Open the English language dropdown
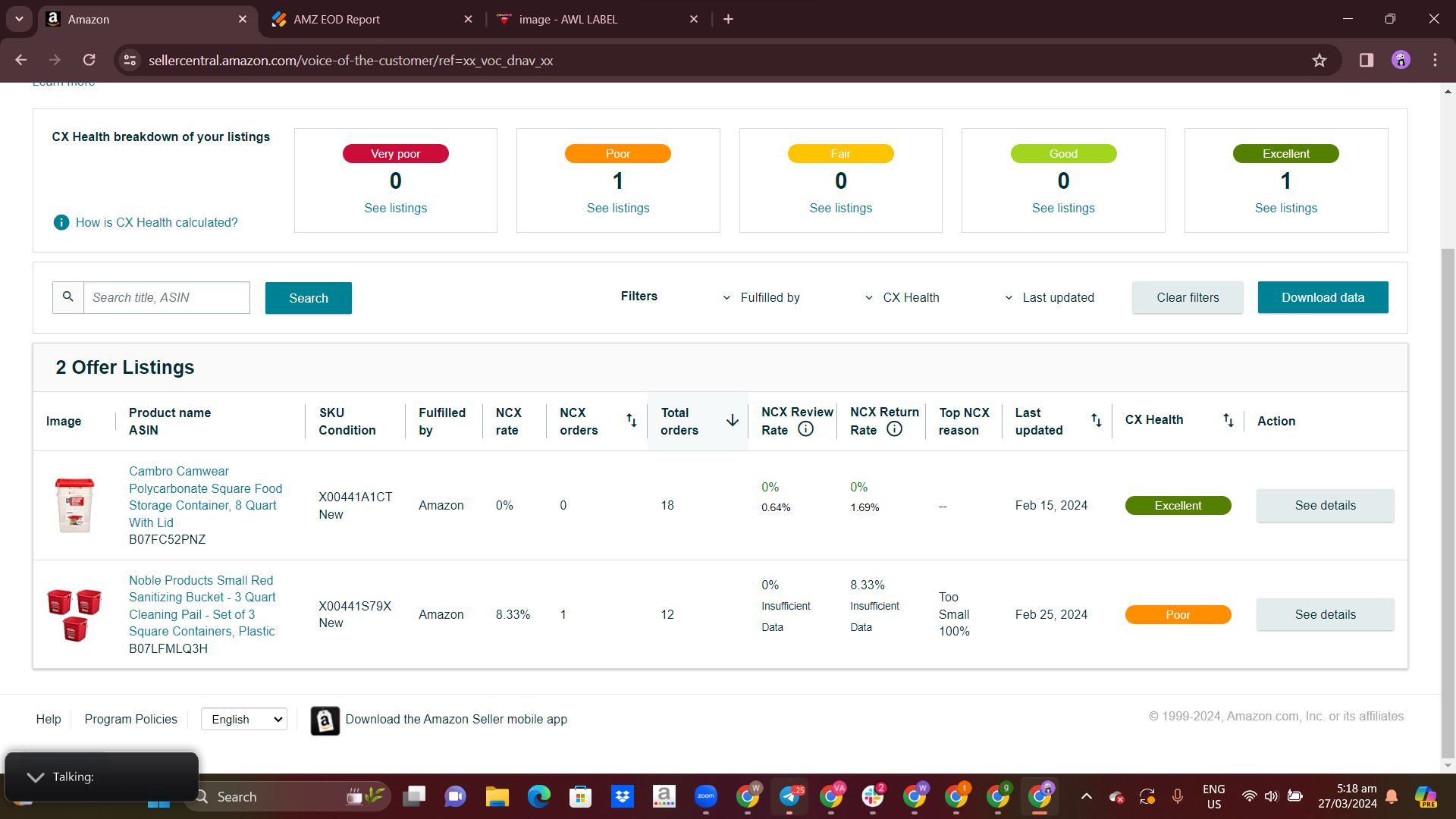Viewport: 1456px width, 819px height. tap(244, 719)
